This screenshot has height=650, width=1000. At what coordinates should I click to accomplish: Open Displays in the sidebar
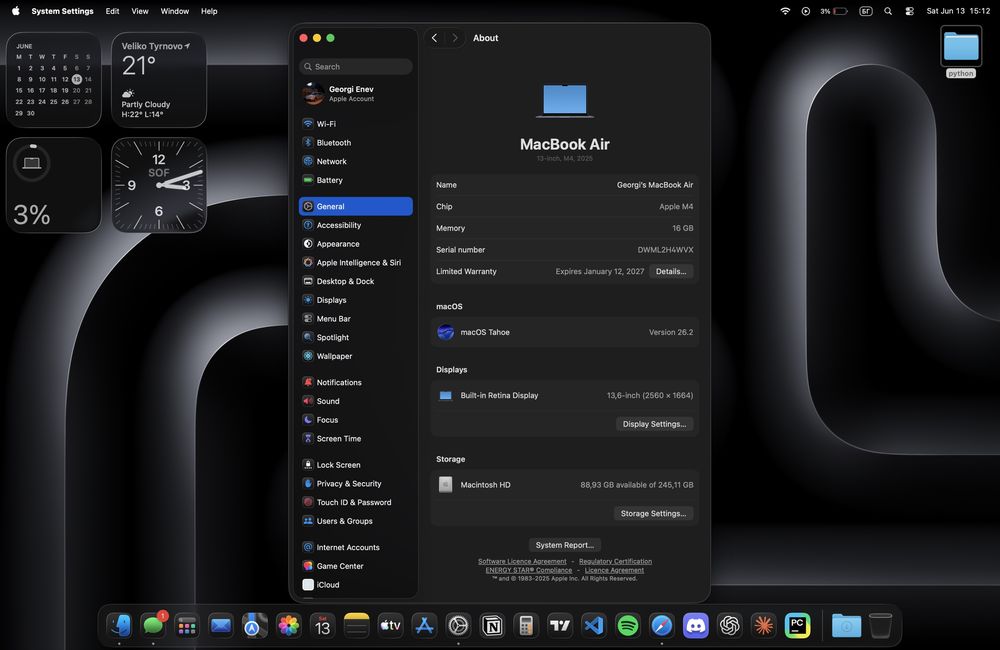[355, 300]
